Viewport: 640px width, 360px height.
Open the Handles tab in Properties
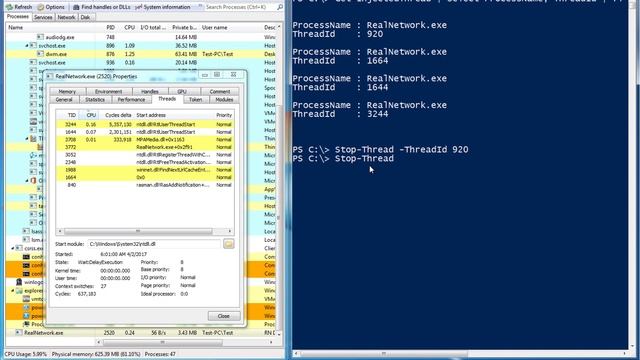[150, 91]
